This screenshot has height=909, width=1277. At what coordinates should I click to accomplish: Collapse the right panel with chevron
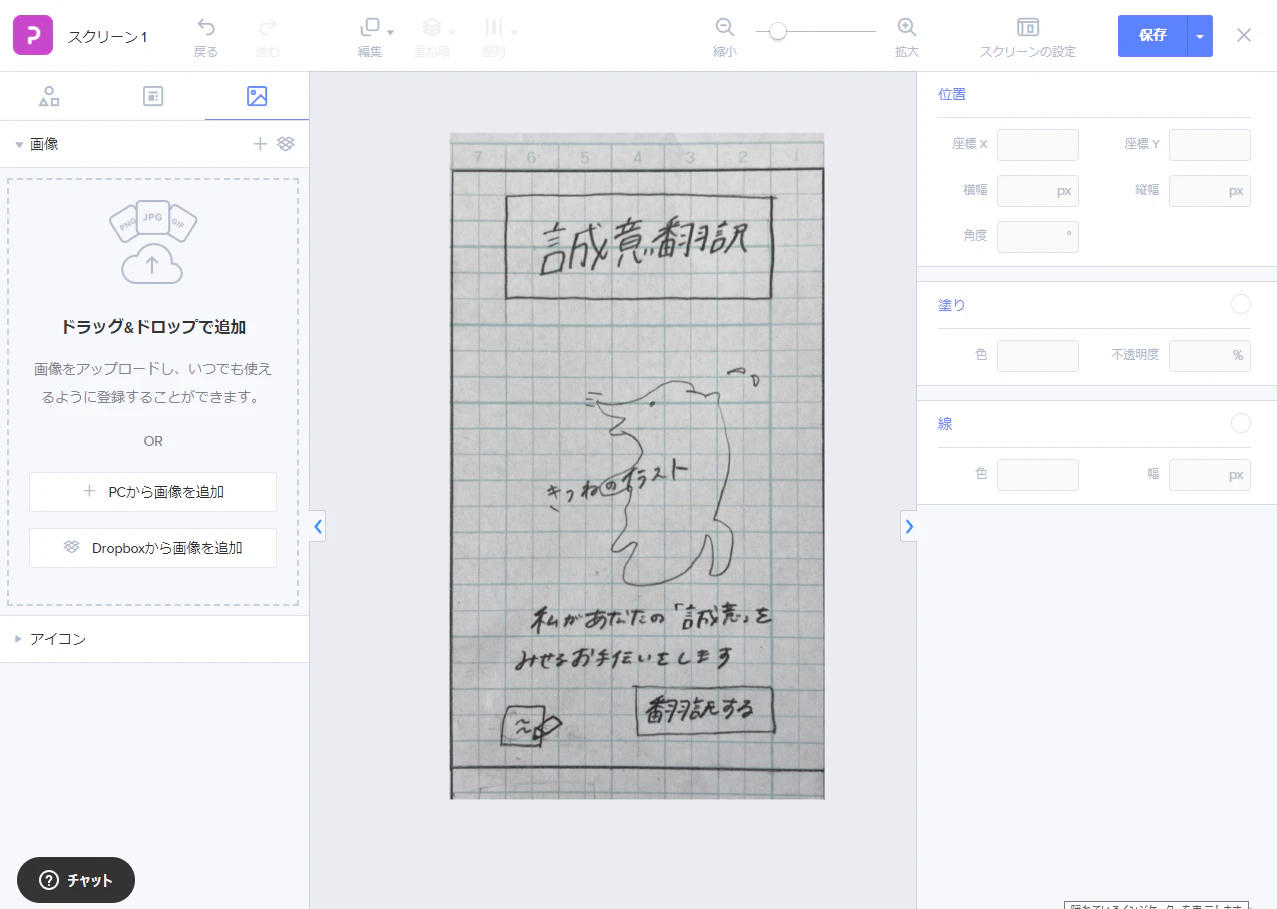(908, 526)
